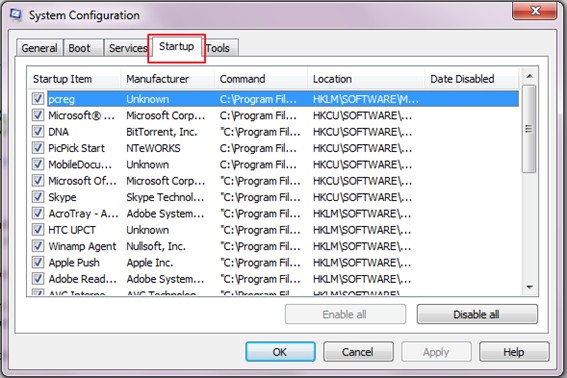
Task: Click the startup list scrollbar thumb
Action: [x=529, y=129]
